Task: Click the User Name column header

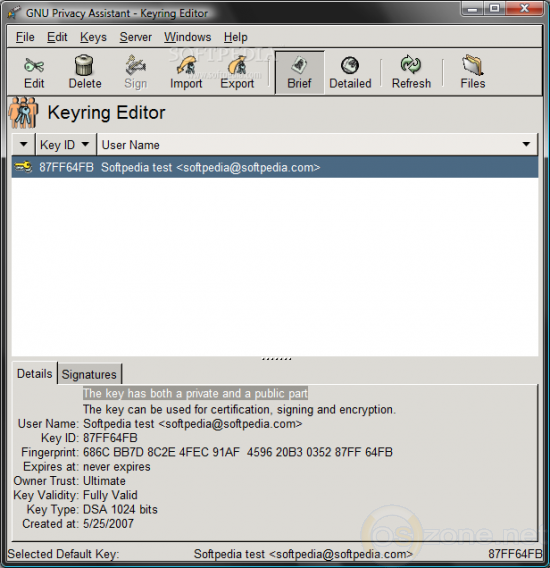Action: tap(317, 145)
